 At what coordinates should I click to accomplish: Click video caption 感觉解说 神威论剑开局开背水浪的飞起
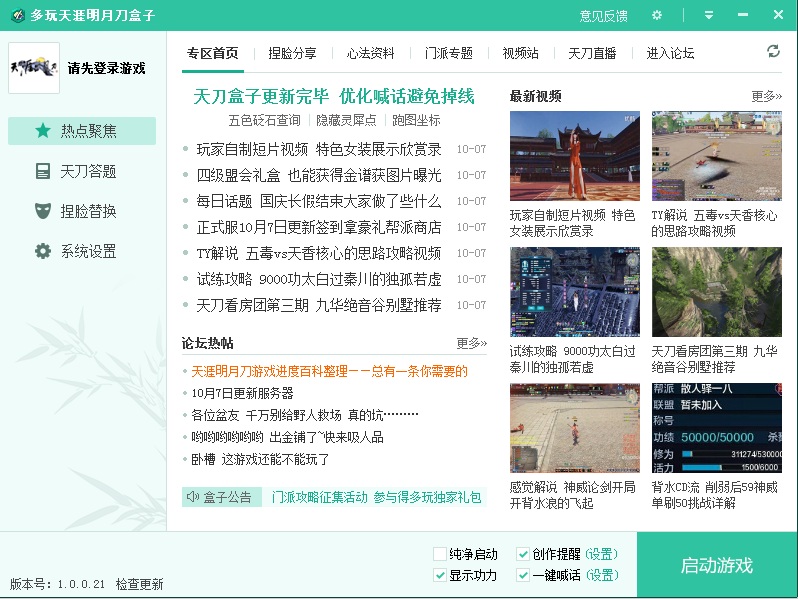(573, 495)
